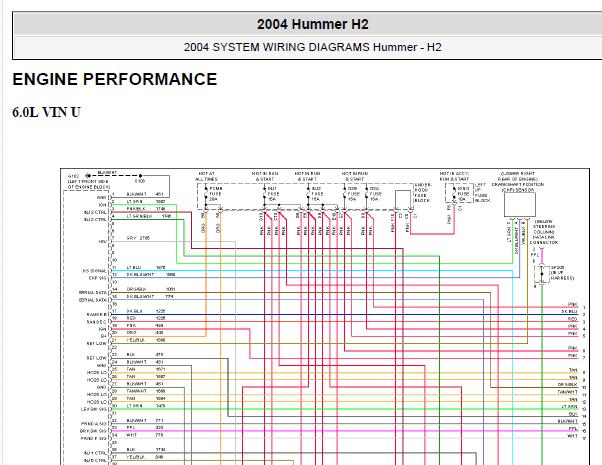Select the "2004 SYSTEM WIRING DIAGRAMS Hummer - H2" subtitle

(313, 47)
